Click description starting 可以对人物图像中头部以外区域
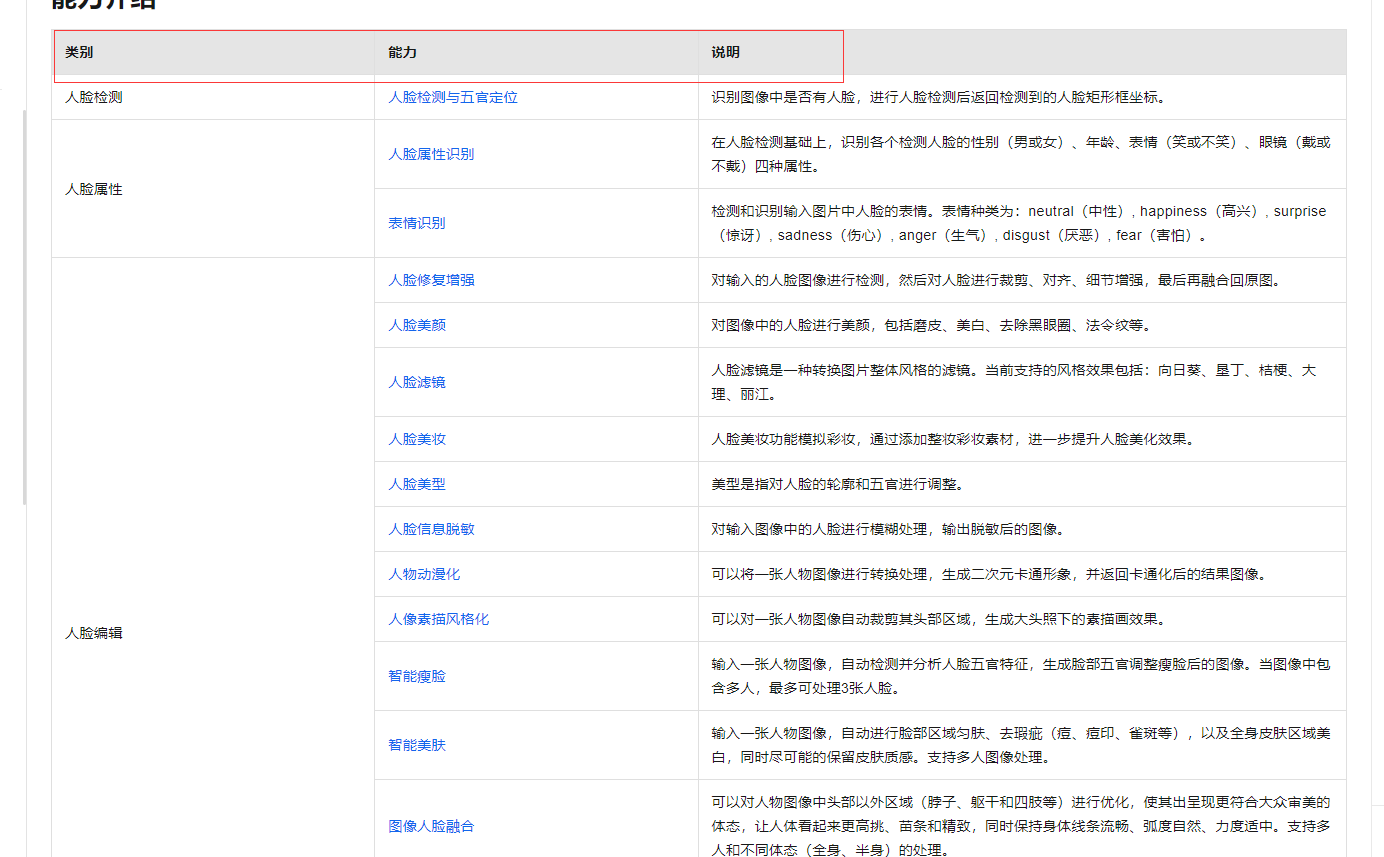 1021,826
